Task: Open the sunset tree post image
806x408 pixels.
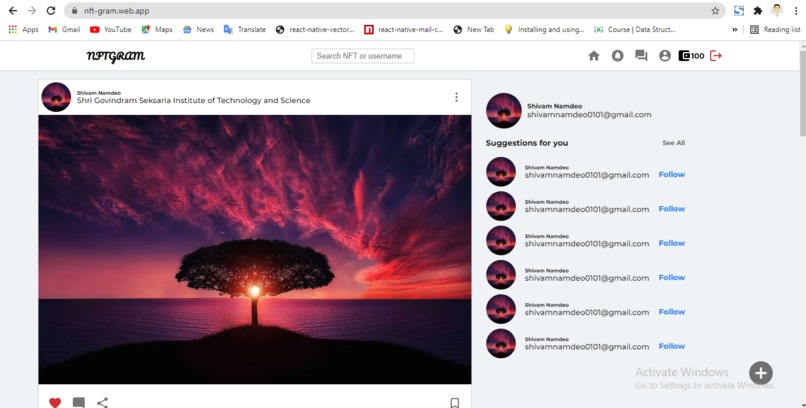Action: click(254, 249)
